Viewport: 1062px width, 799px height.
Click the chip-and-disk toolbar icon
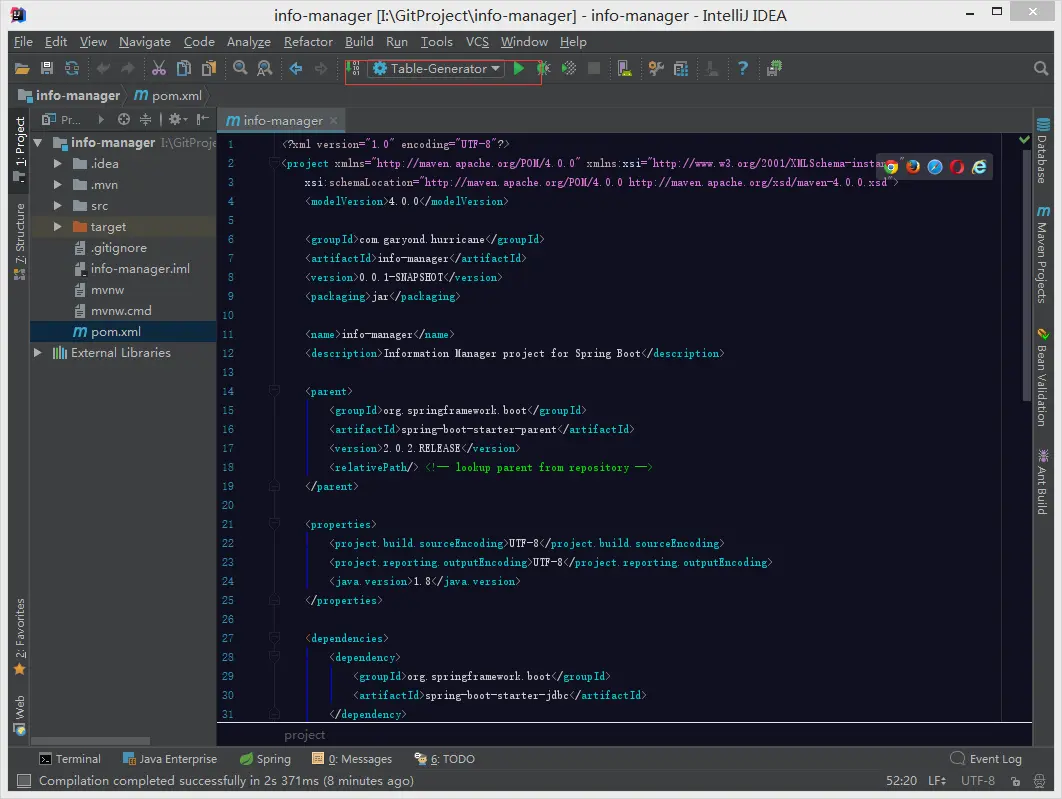click(774, 68)
